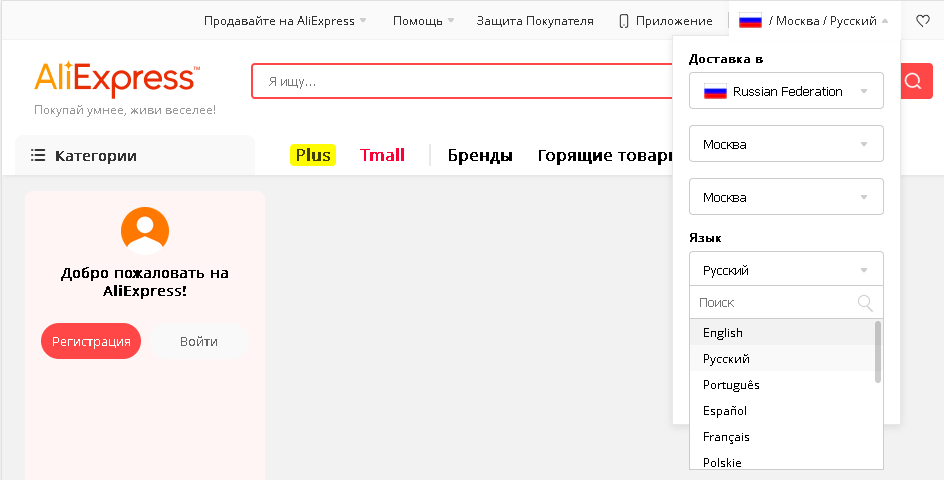The width and height of the screenshot is (944, 480).
Task: Click the red search magnifier button
Action: pos(916,81)
